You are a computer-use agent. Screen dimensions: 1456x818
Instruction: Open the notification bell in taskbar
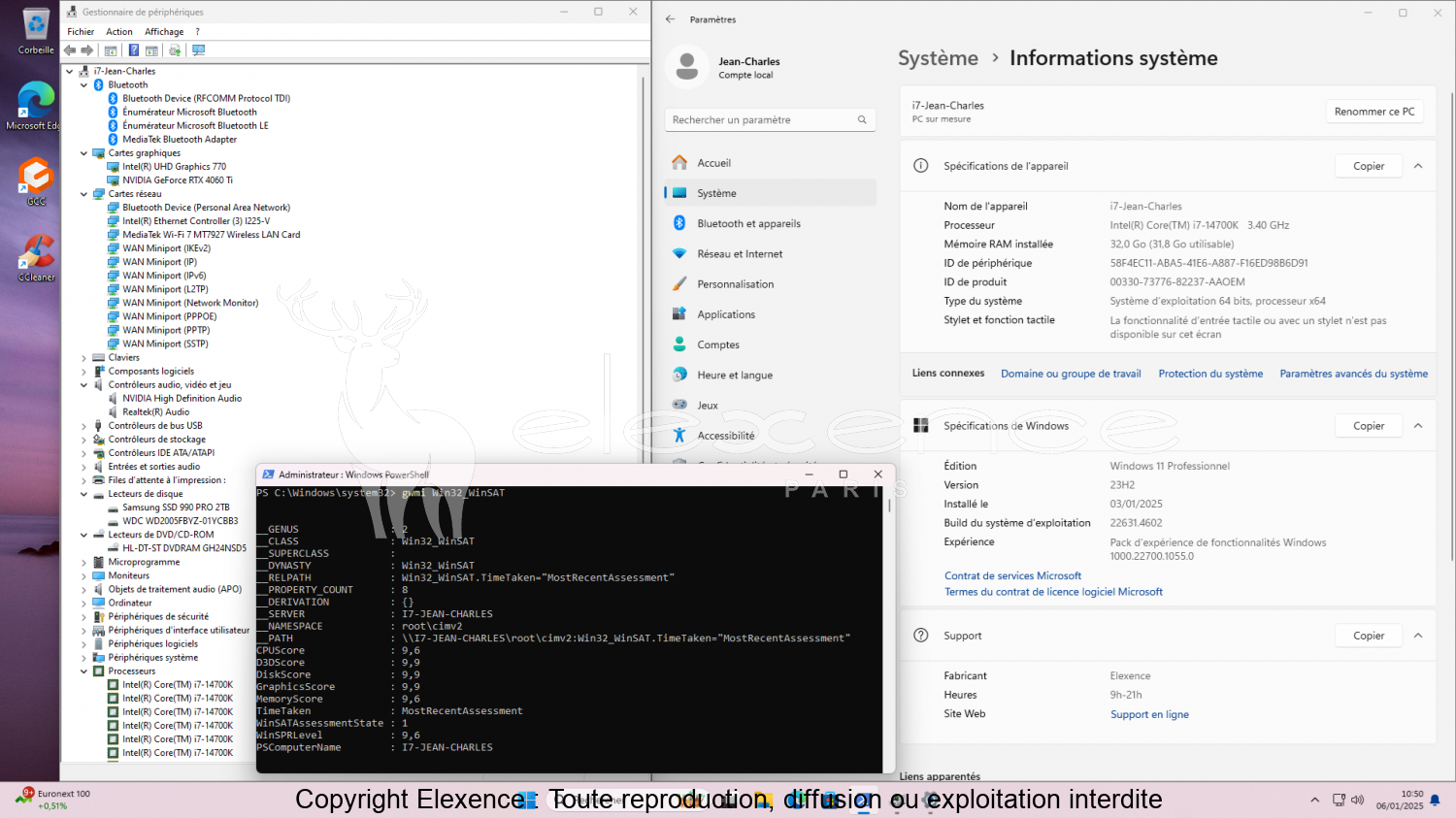(x=1435, y=800)
